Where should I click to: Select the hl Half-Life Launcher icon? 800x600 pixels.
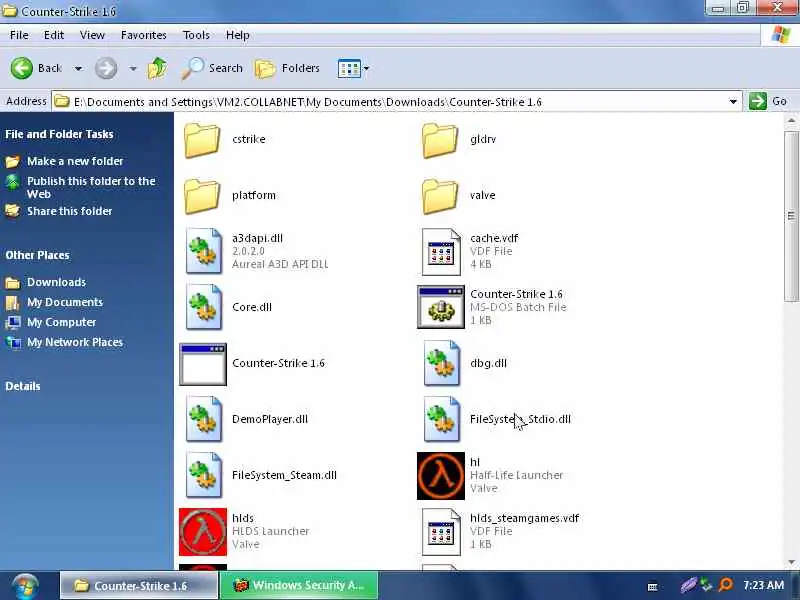441,476
